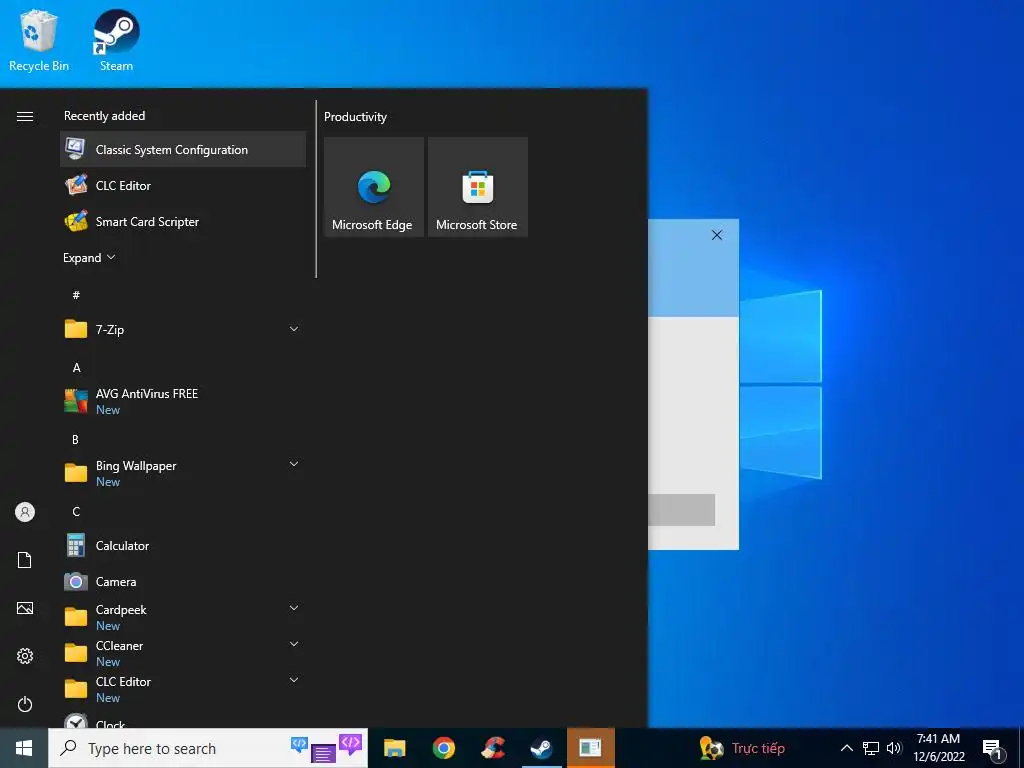Launch Google Chrome from taskbar
The width and height of the screenshot is (1024, 768).
443,748
